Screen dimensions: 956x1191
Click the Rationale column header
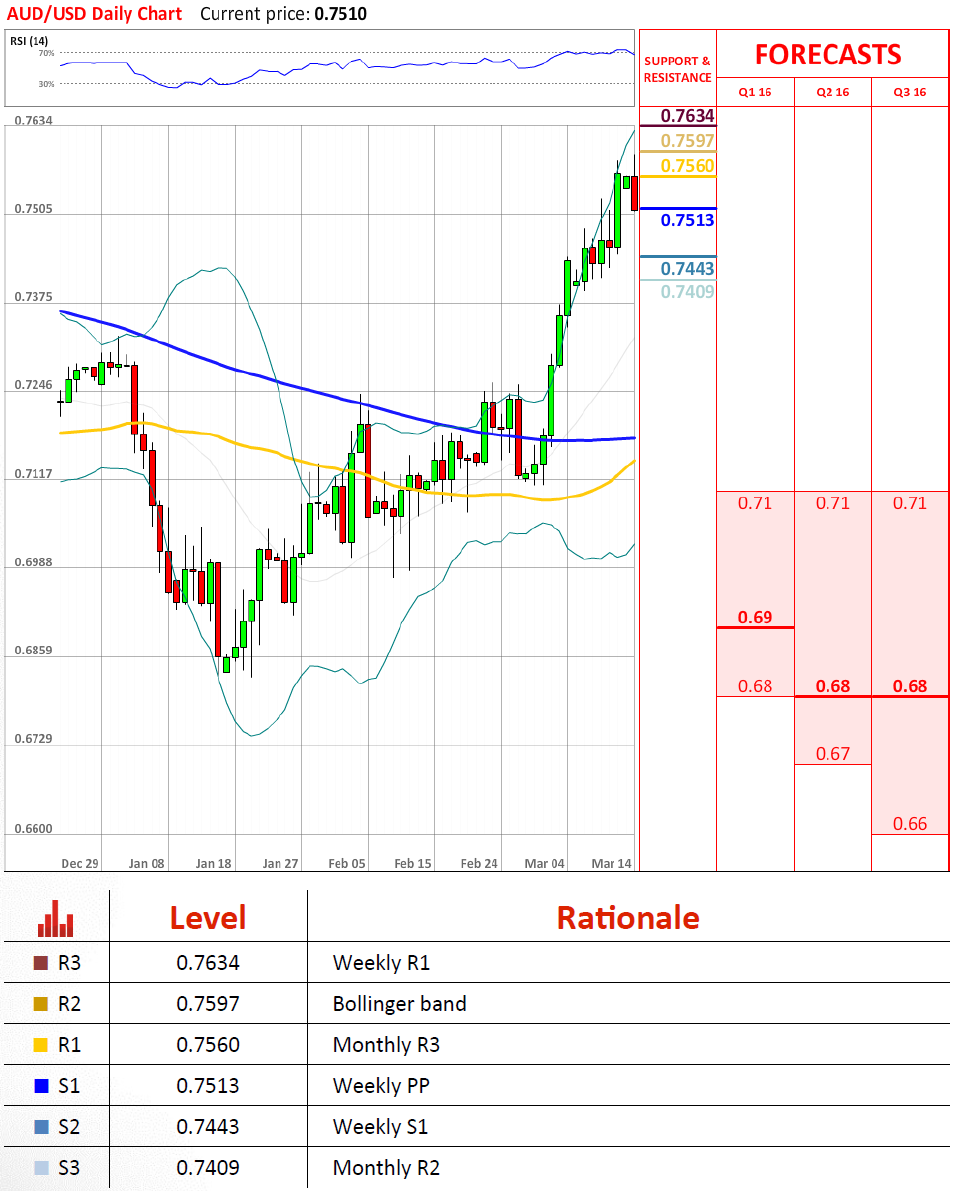628,918
